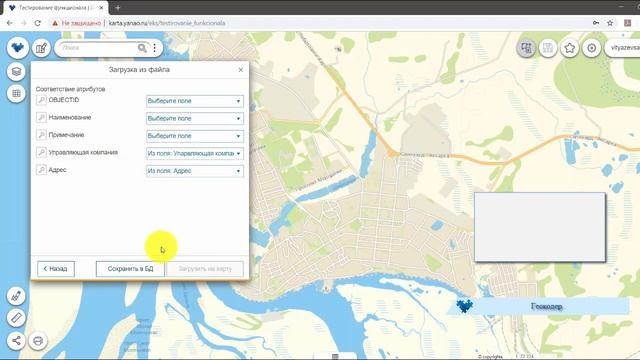The width and height of the screenshot is (640, 360).
Task: Click the locate-me target button
Action: 591,48
